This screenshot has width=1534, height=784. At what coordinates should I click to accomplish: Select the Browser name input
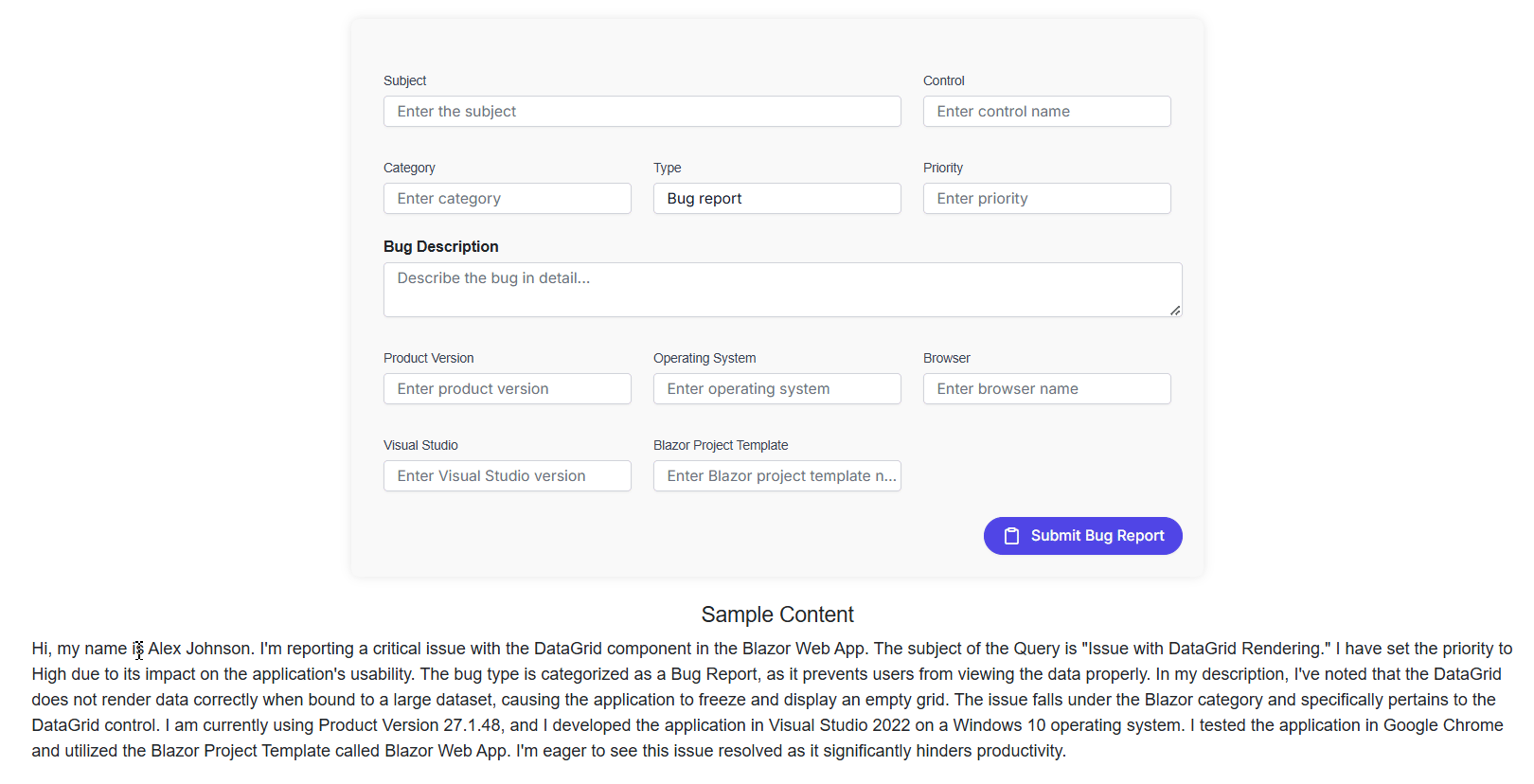(1046, 389)
